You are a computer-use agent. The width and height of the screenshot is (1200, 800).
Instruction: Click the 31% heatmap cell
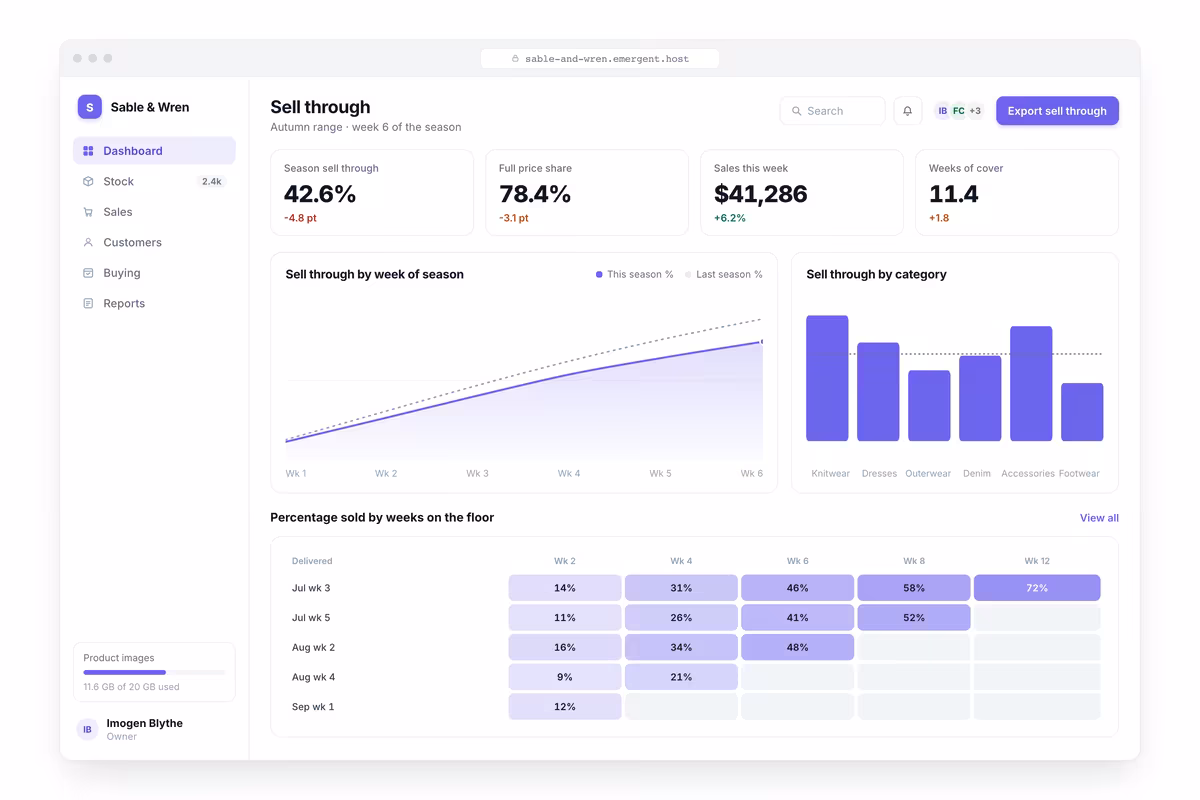(x=681, y=588)
